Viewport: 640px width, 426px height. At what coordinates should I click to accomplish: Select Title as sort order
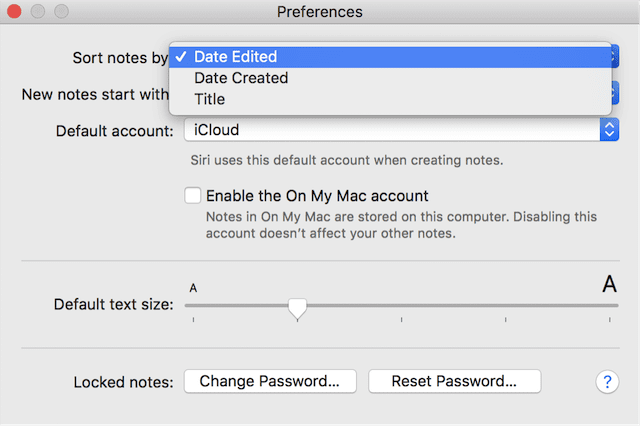click(210, 99)
